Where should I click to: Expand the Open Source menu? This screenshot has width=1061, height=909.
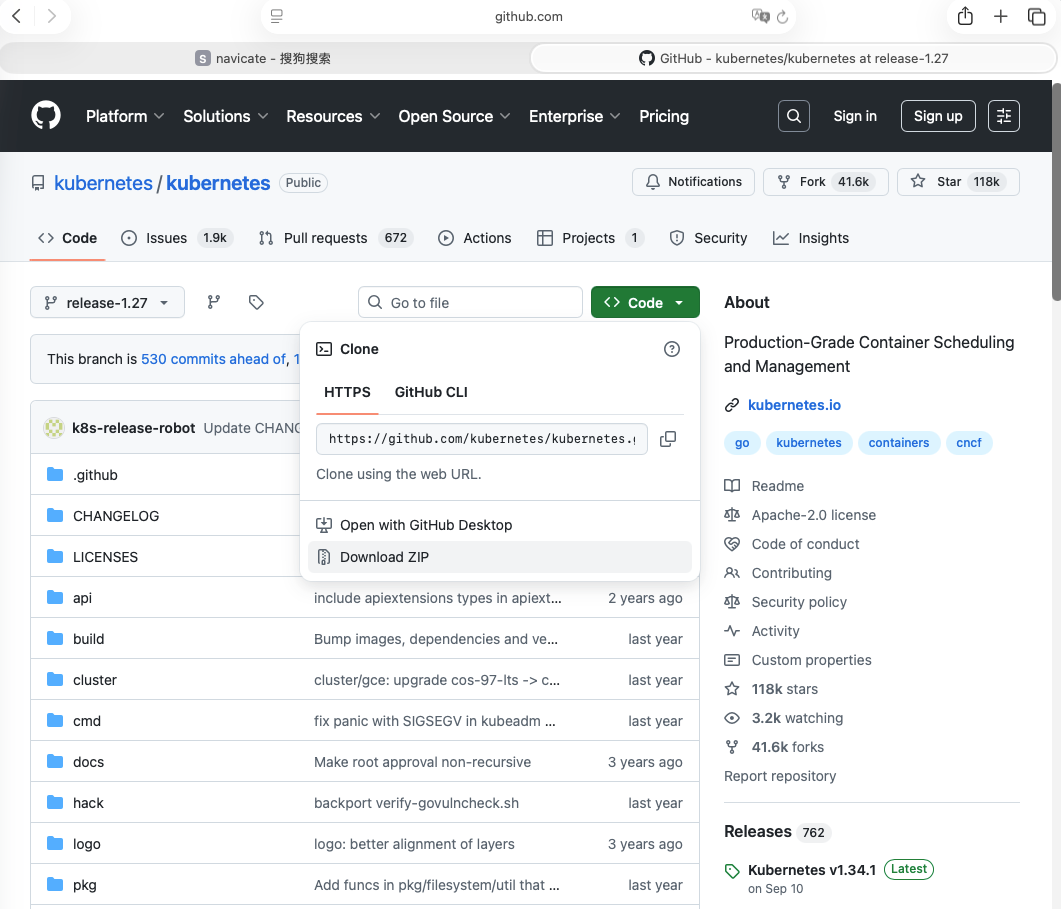pos(454,116)
